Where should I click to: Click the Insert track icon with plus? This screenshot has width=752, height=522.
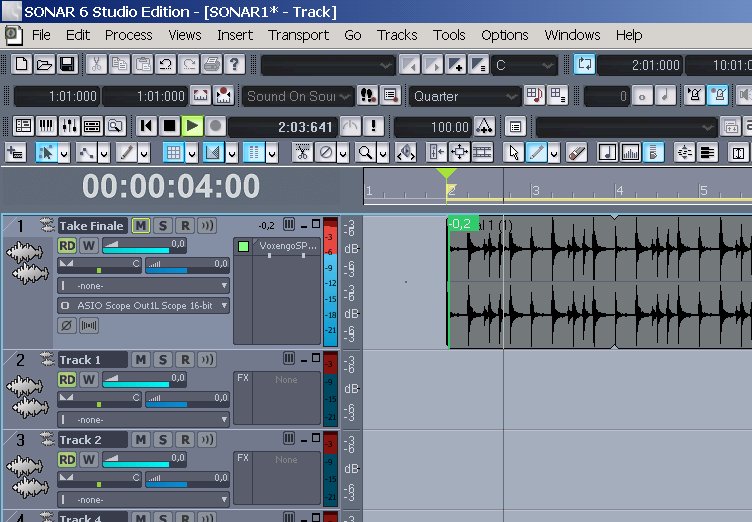(15, 153)
